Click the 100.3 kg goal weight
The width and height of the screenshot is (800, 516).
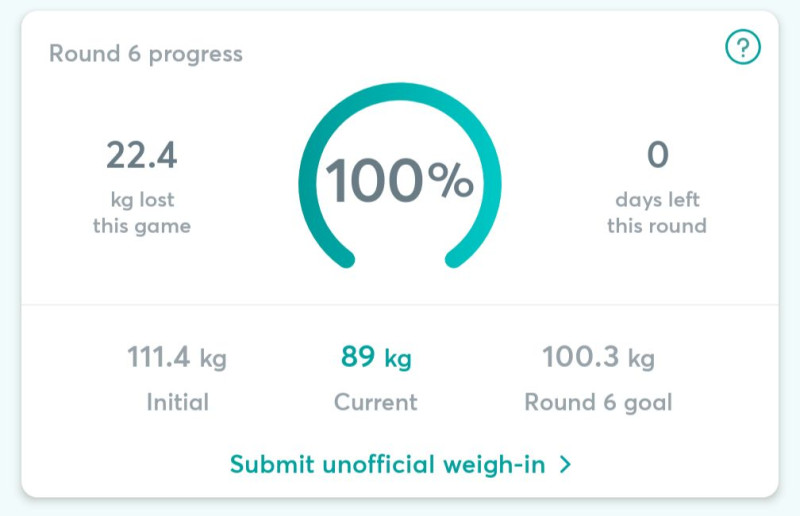coord(598,357)
